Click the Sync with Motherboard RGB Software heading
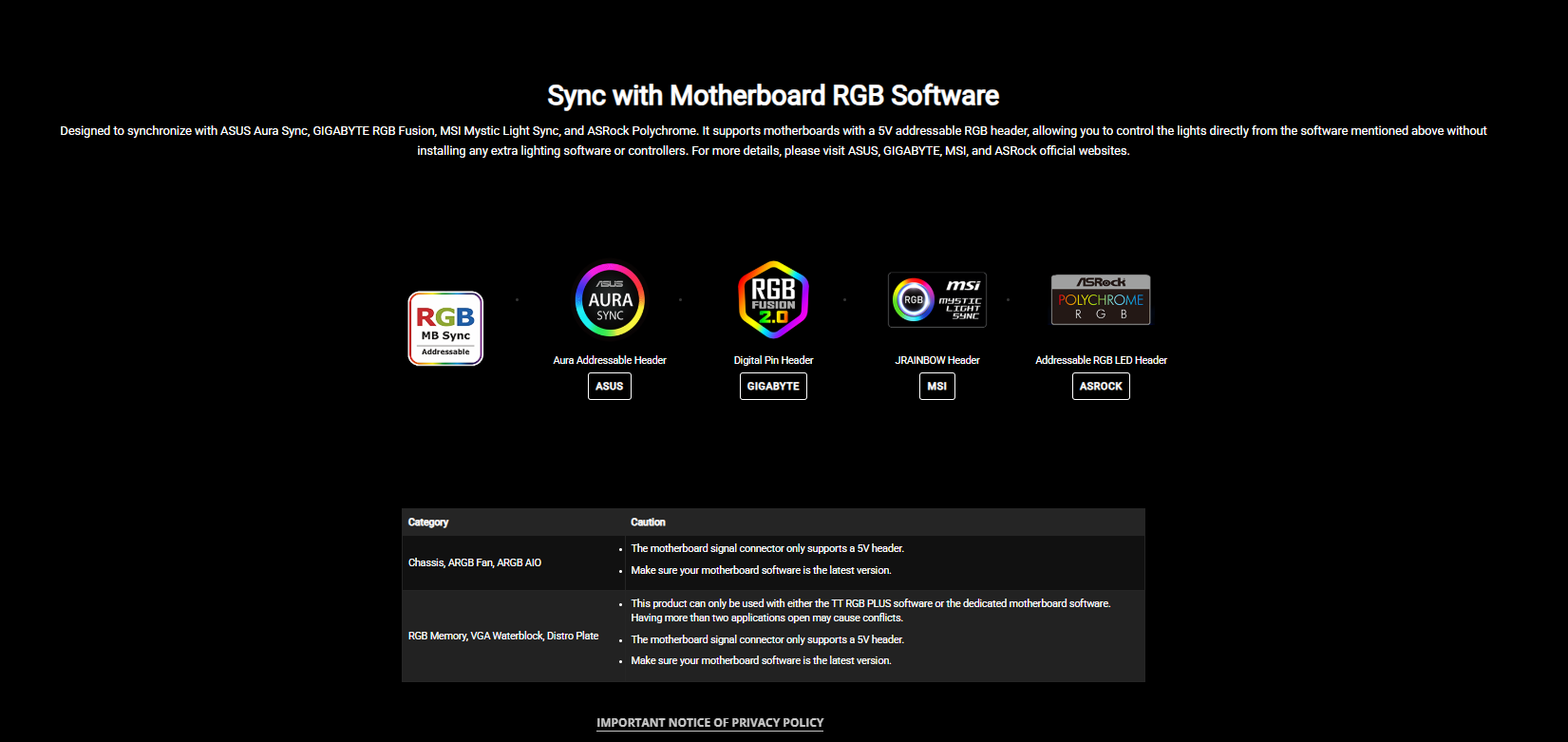 pos(773,95)
